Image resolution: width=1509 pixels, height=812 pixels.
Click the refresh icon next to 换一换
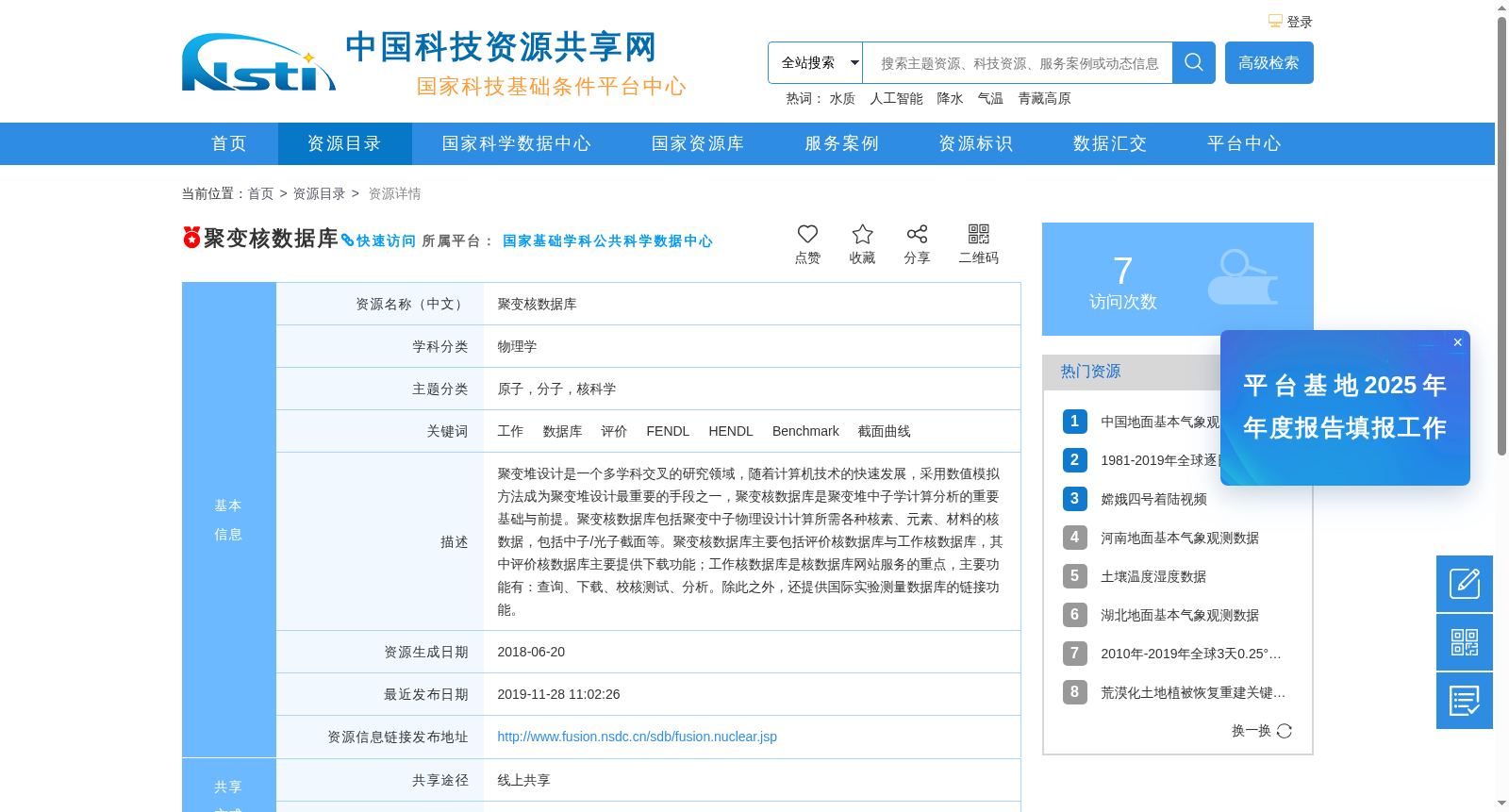1285,731
